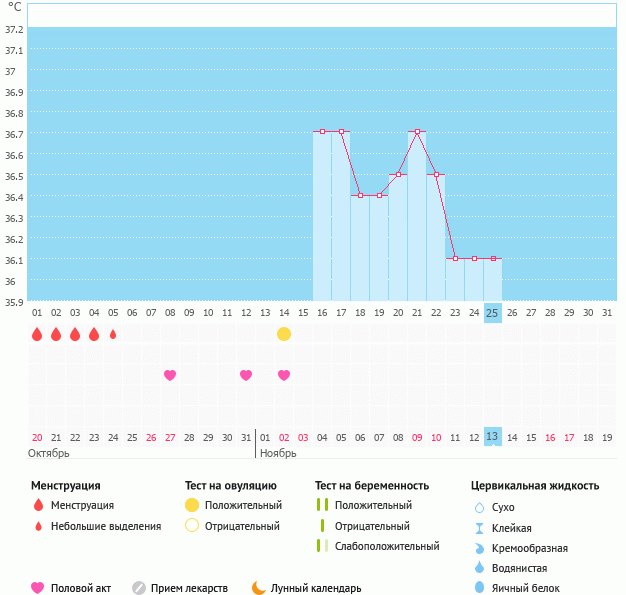Select the temperature point on cycle day 16
The width and height of the screenshot is (626, 595).
point(322,131)
